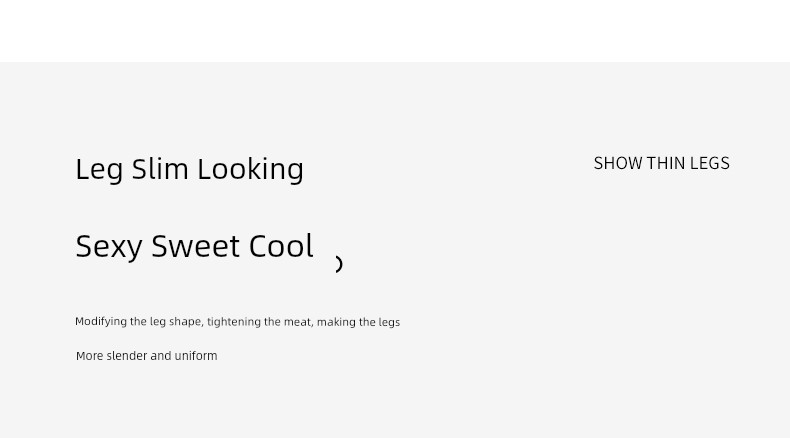This screenshot has width=790, height=438.
Task: Click the phrase making the legs
Action: (358, 322)
